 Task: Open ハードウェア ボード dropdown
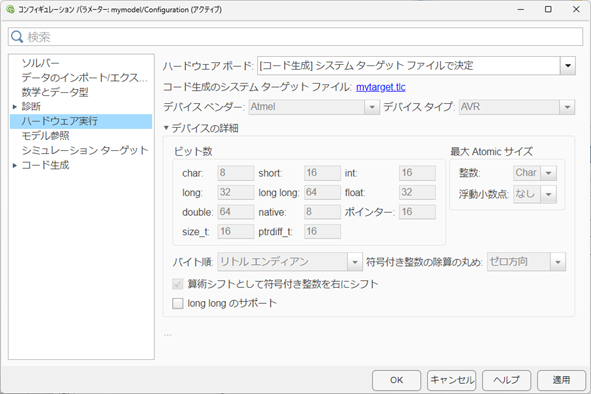coord(568,66)
